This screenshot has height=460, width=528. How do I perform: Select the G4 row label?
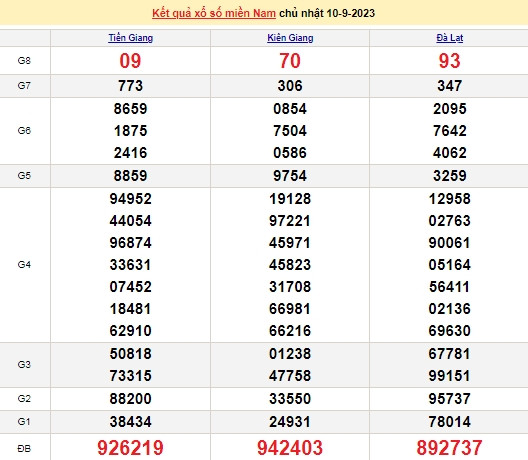coord(24,265)
